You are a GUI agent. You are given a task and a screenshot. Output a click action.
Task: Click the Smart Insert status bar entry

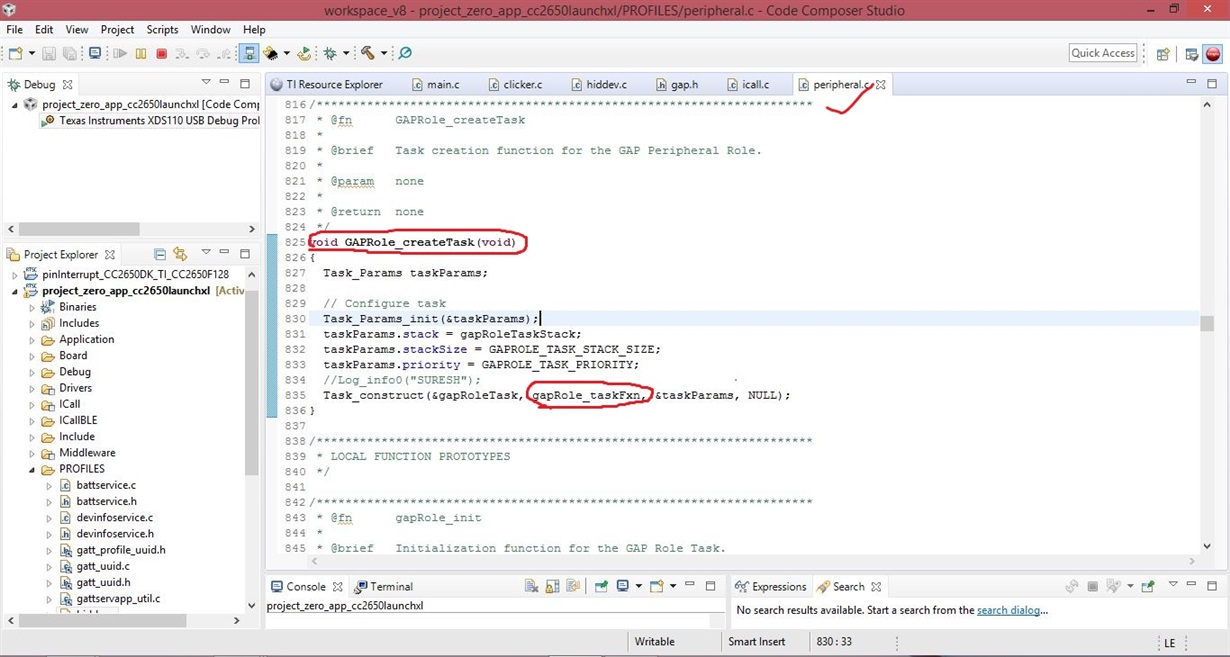757,642
